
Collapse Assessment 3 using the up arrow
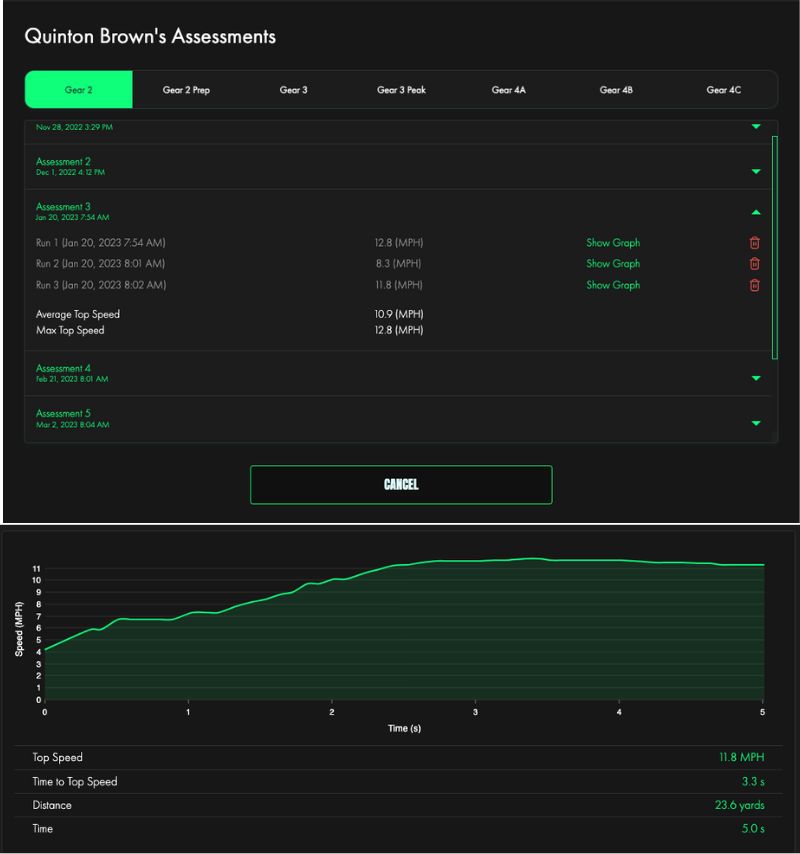pos(756,212)
